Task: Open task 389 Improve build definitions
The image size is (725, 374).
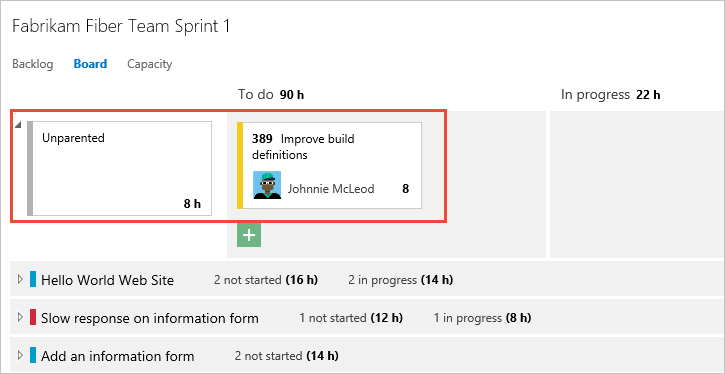Action: click(303, 147)
